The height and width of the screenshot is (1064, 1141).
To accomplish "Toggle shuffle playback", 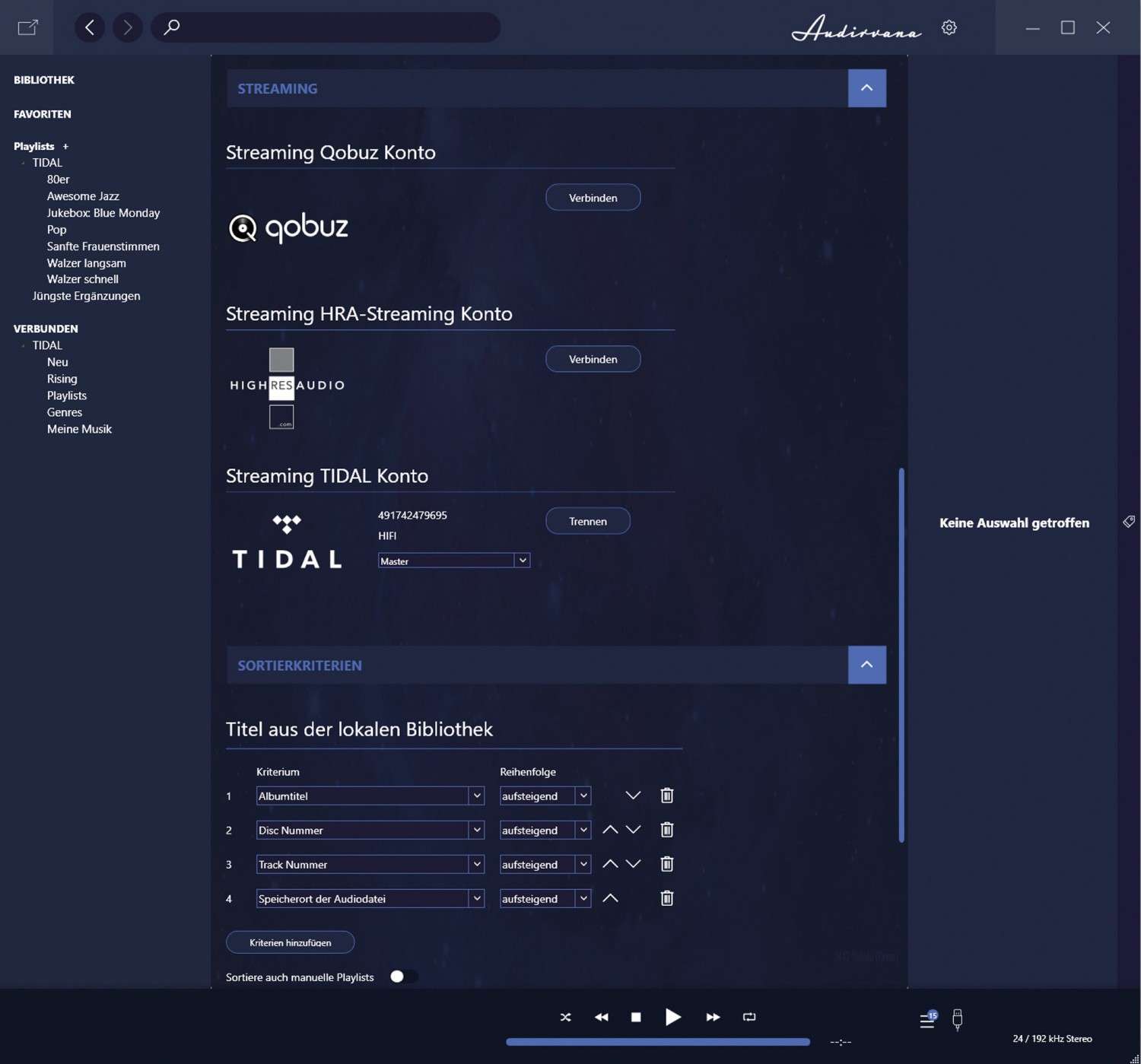I will point(565,1017).
